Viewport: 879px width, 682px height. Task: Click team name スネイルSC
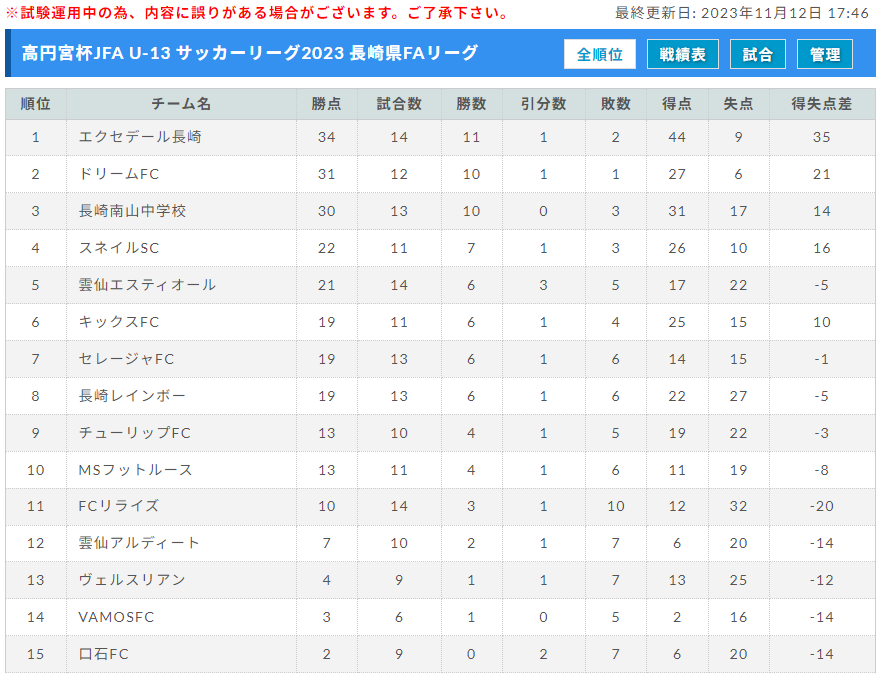click(x=119, y=248)
